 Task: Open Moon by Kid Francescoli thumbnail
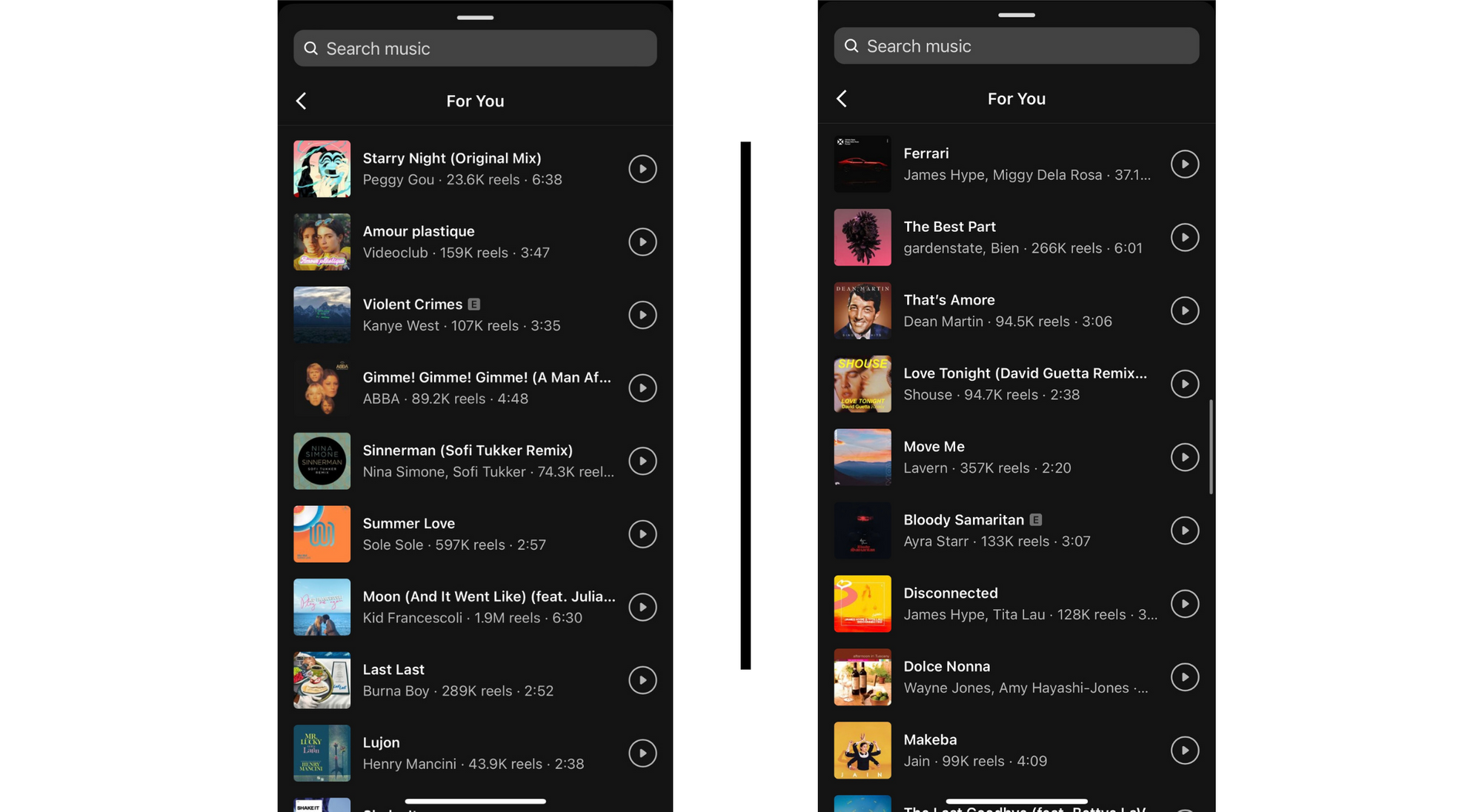pyautogui.click(x=321, y=607)
